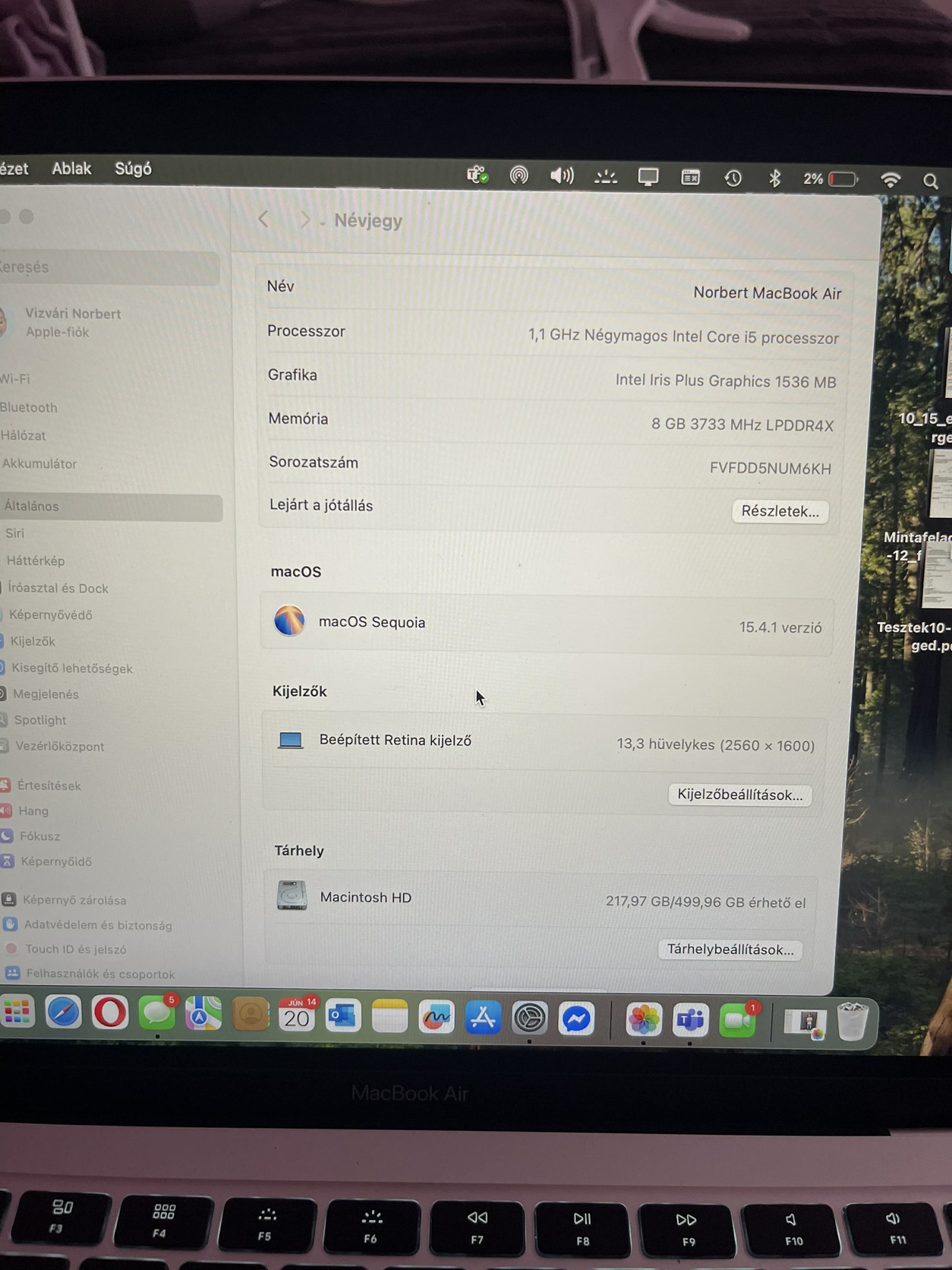The width and height of the screenshot is (952, 1270).
Task: Open the Wi-Fi status menu
Action: pyautogui.click(x=891, y=179)
